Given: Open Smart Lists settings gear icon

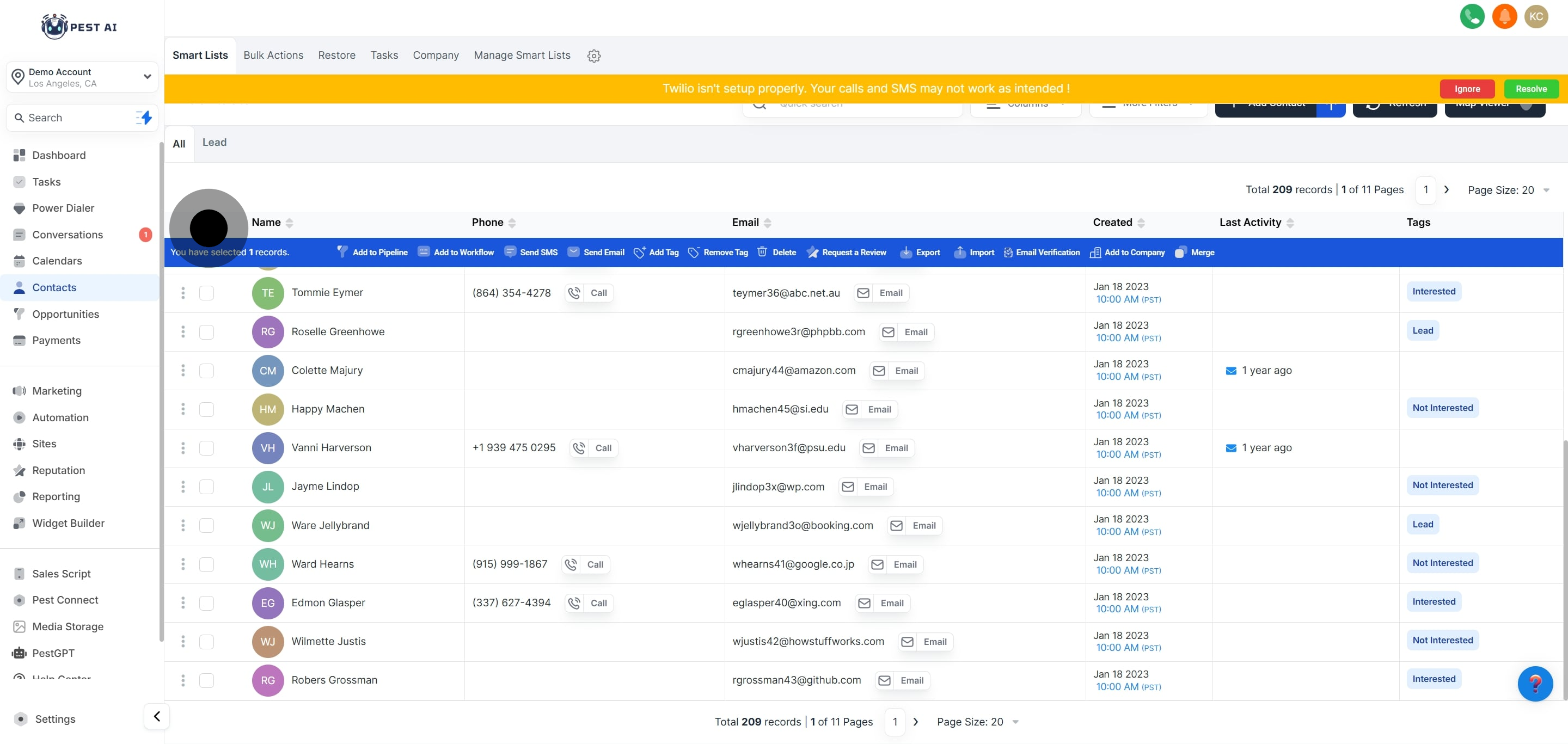Looking at the screenshot, I should pos(593,56).
